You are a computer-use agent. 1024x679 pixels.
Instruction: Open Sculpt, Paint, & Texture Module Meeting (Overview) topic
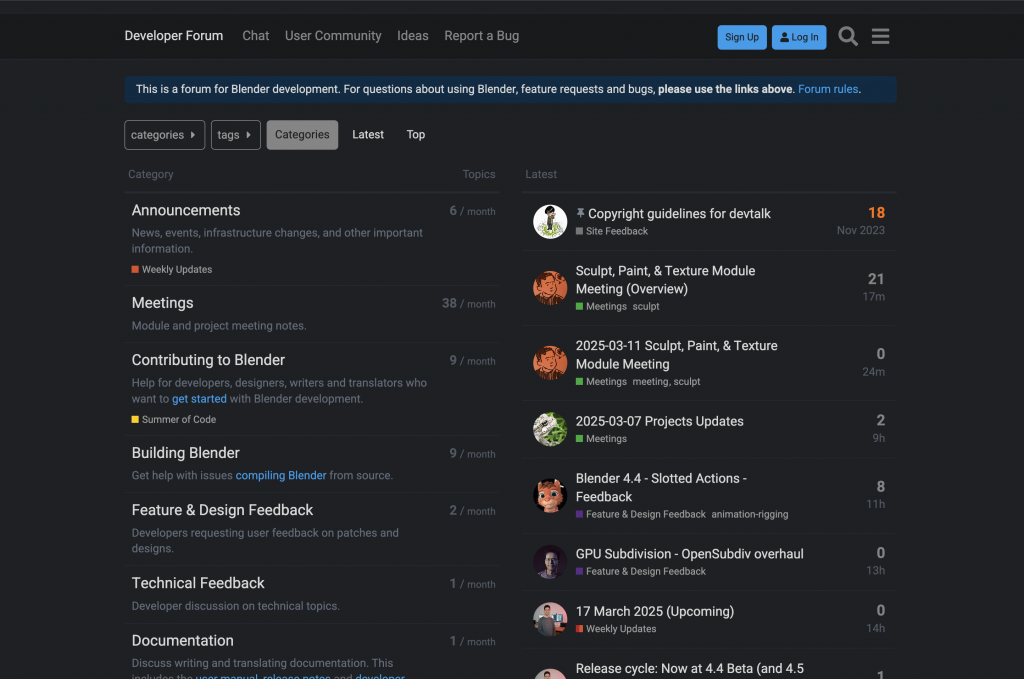point(665,280)
